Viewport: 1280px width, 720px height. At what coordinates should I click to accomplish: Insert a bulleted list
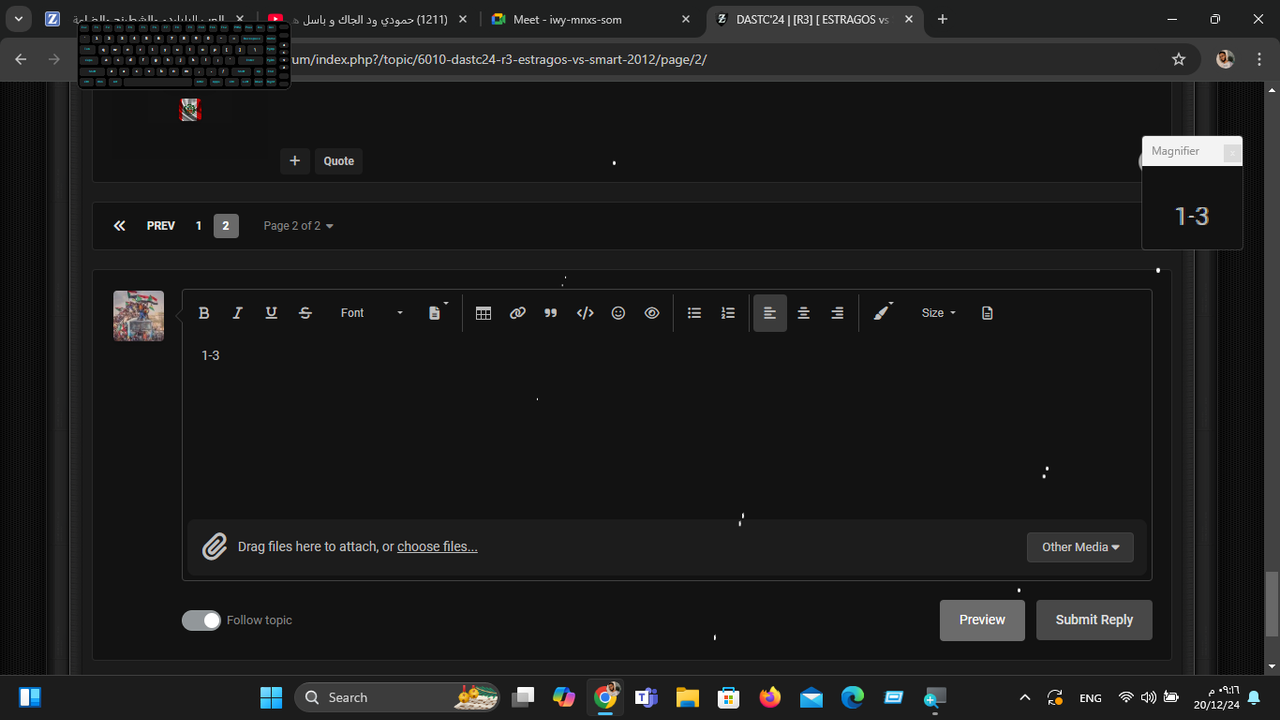pyautogui.click(x=694, y=313)
